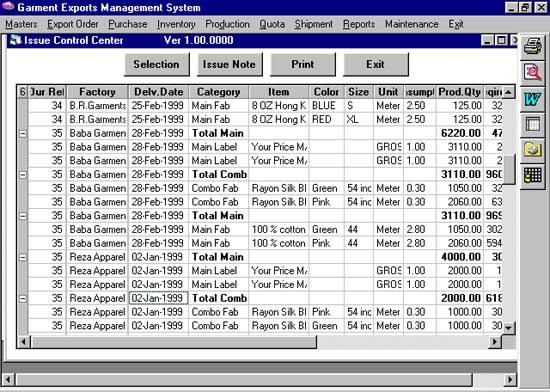Select 1050.00 quantity in Green Combo Fab row
The height and width of the screenshot is (392, 550).
click(x=460, y=188)
